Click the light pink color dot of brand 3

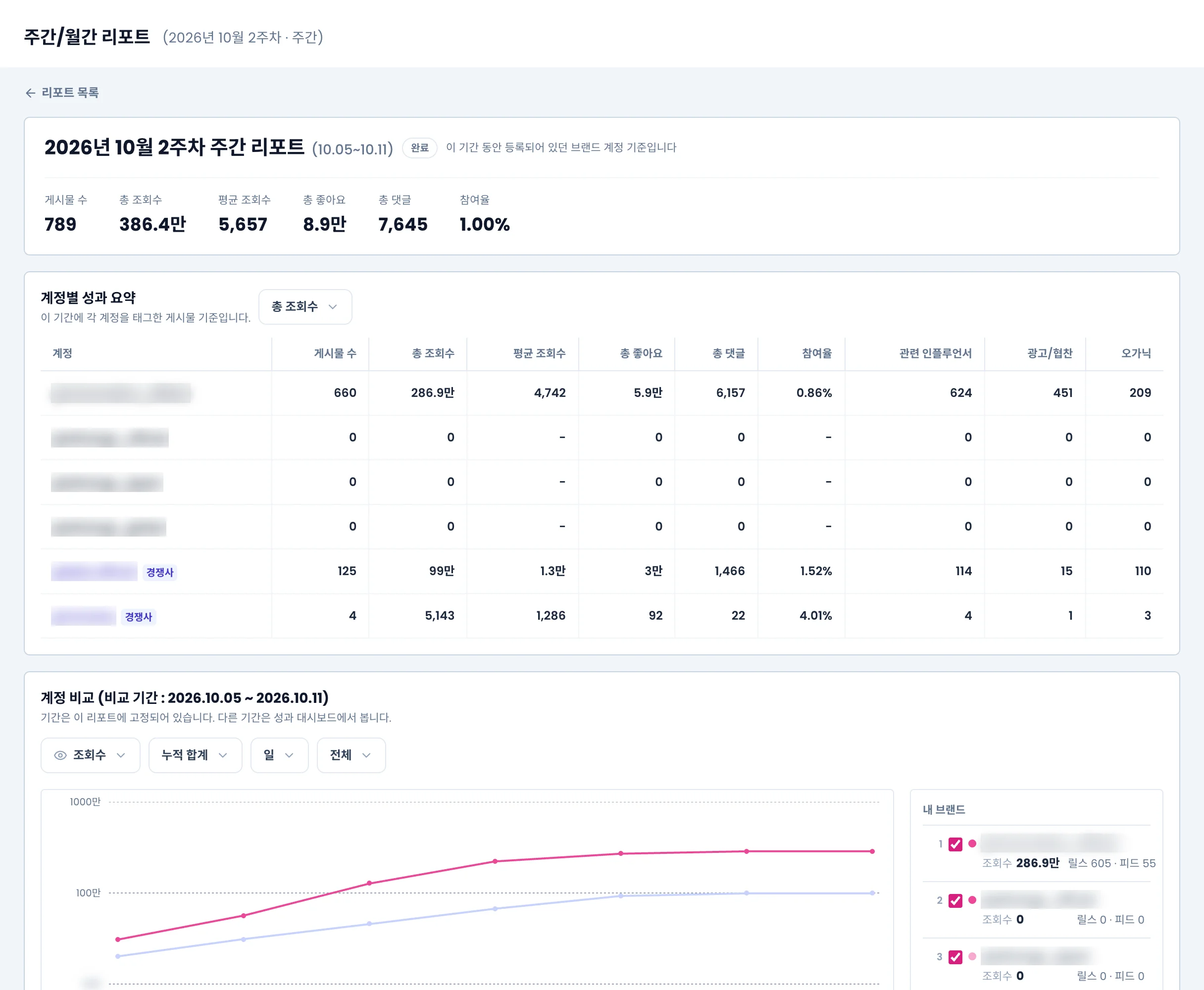[972, 956]
